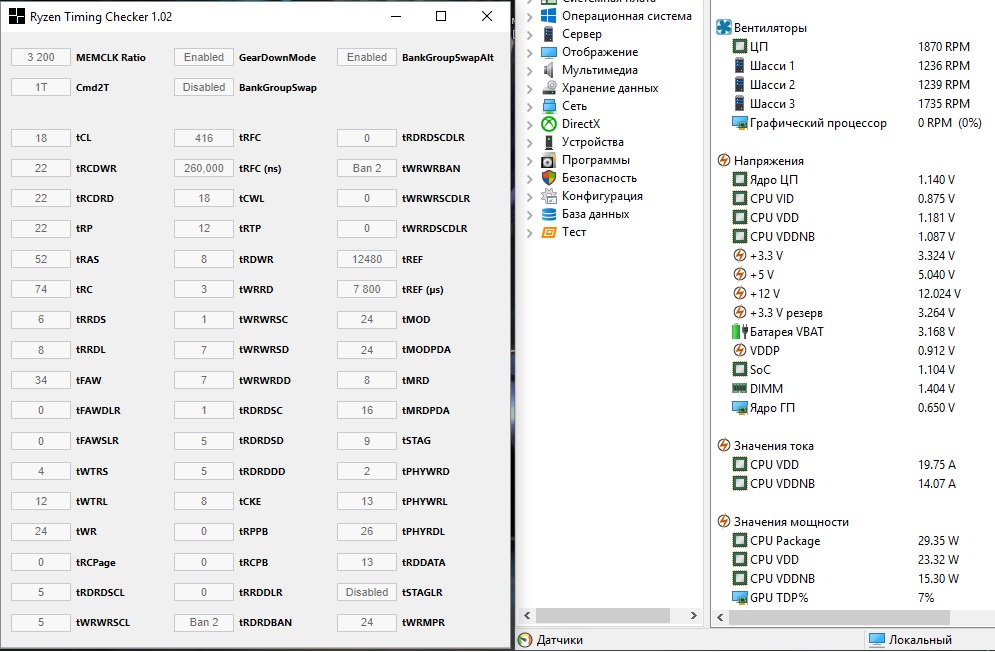Click the Безопасность shield icon
The width and height of the screenshot is (995, 652).
(x=549, y=178)
